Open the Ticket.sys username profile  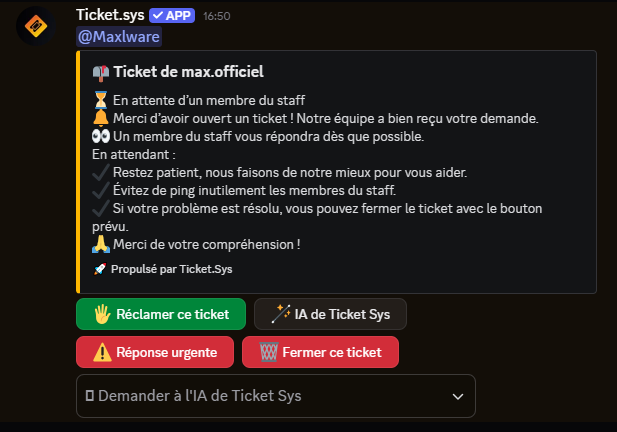pos(110,16)
